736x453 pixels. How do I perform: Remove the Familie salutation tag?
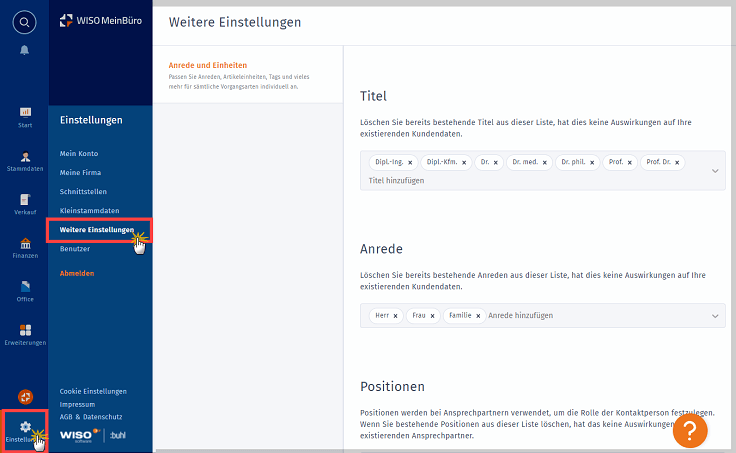(x=479, y=316)
